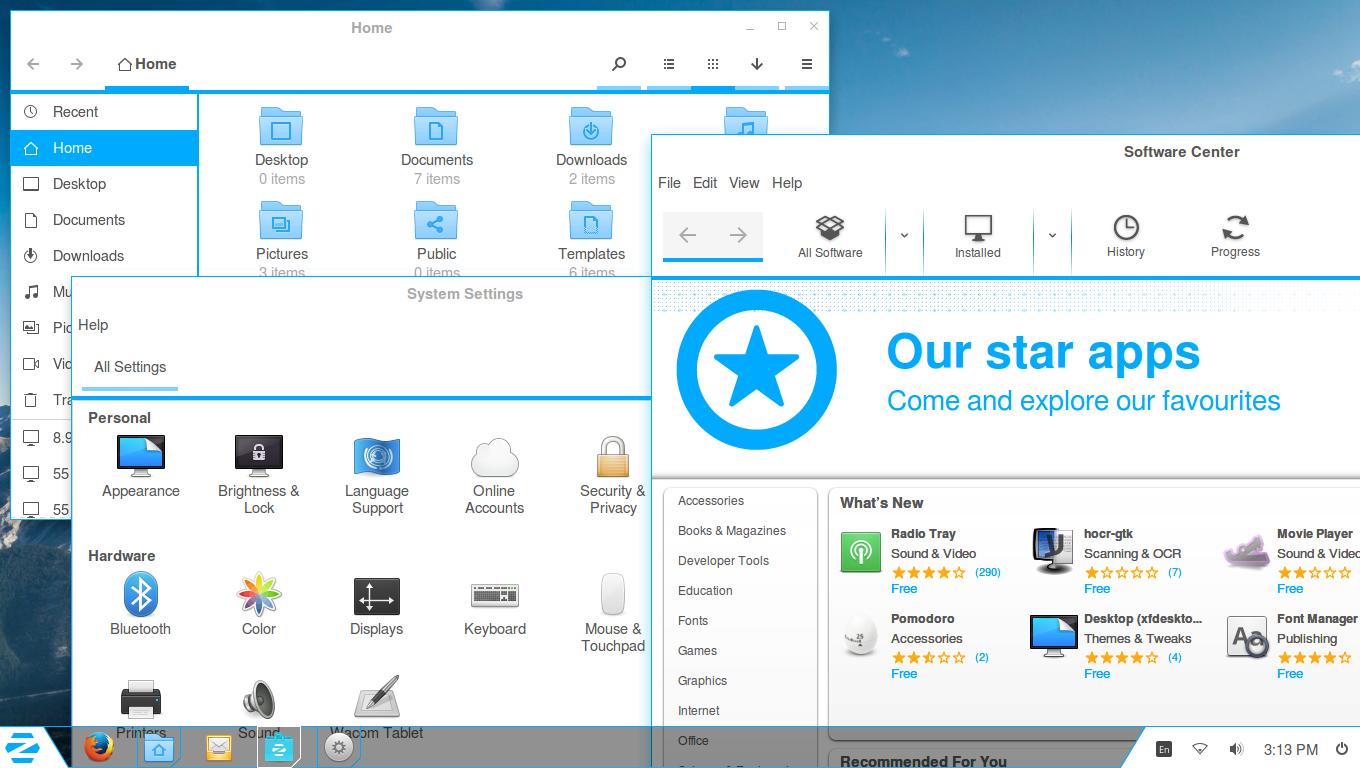
Task: Check Progress in Software Center
Action: pyautogui.click(x=1235, y=236)
